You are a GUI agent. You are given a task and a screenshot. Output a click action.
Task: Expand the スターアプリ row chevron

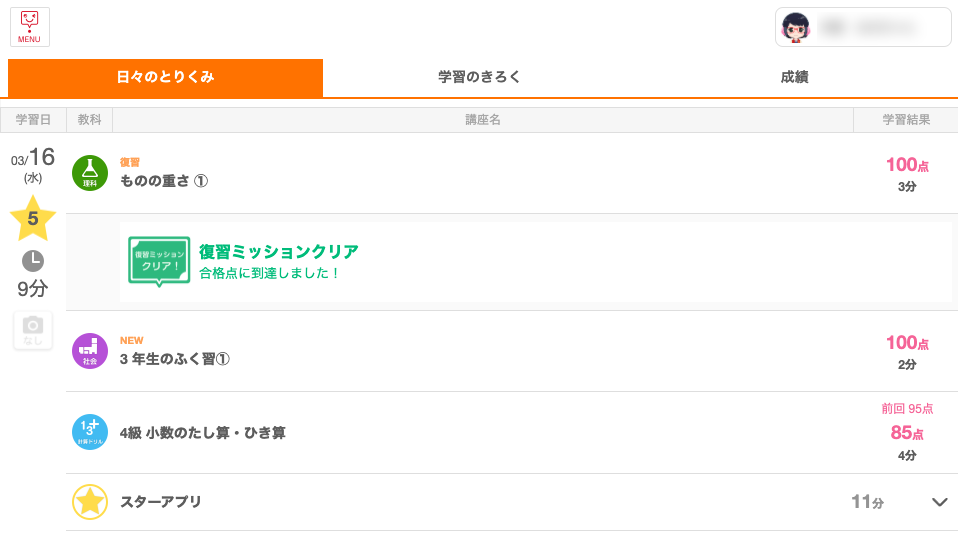[939, 502]
